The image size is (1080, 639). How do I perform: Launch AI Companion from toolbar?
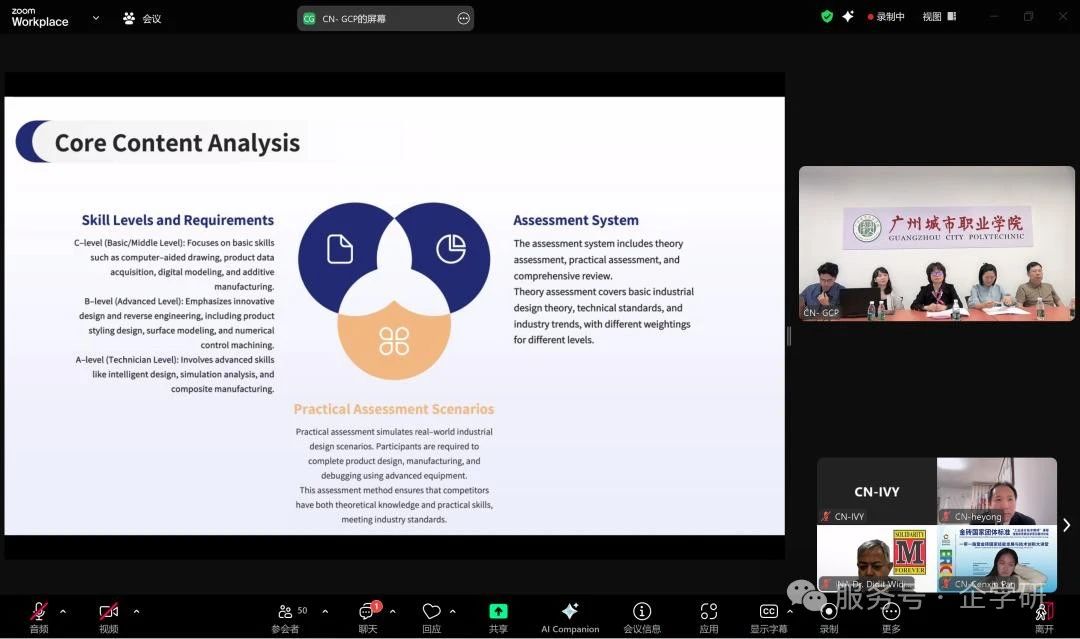click(x=570, y=612)
